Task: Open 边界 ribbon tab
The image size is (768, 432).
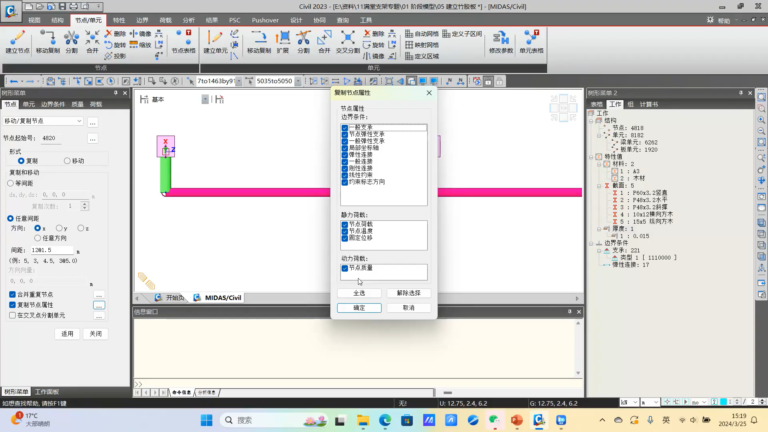Action: [x=142, y=20]
